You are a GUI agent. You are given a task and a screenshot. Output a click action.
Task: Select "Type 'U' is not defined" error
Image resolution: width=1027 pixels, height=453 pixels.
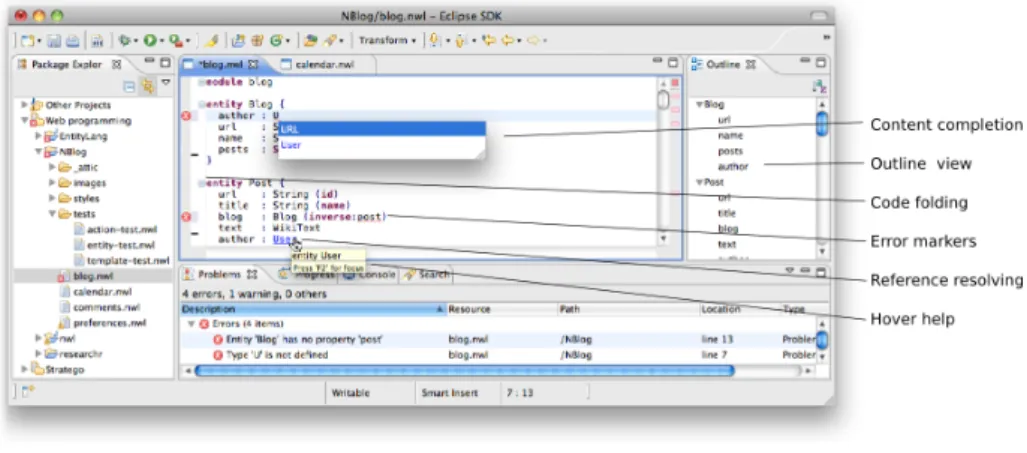point(276,355)
